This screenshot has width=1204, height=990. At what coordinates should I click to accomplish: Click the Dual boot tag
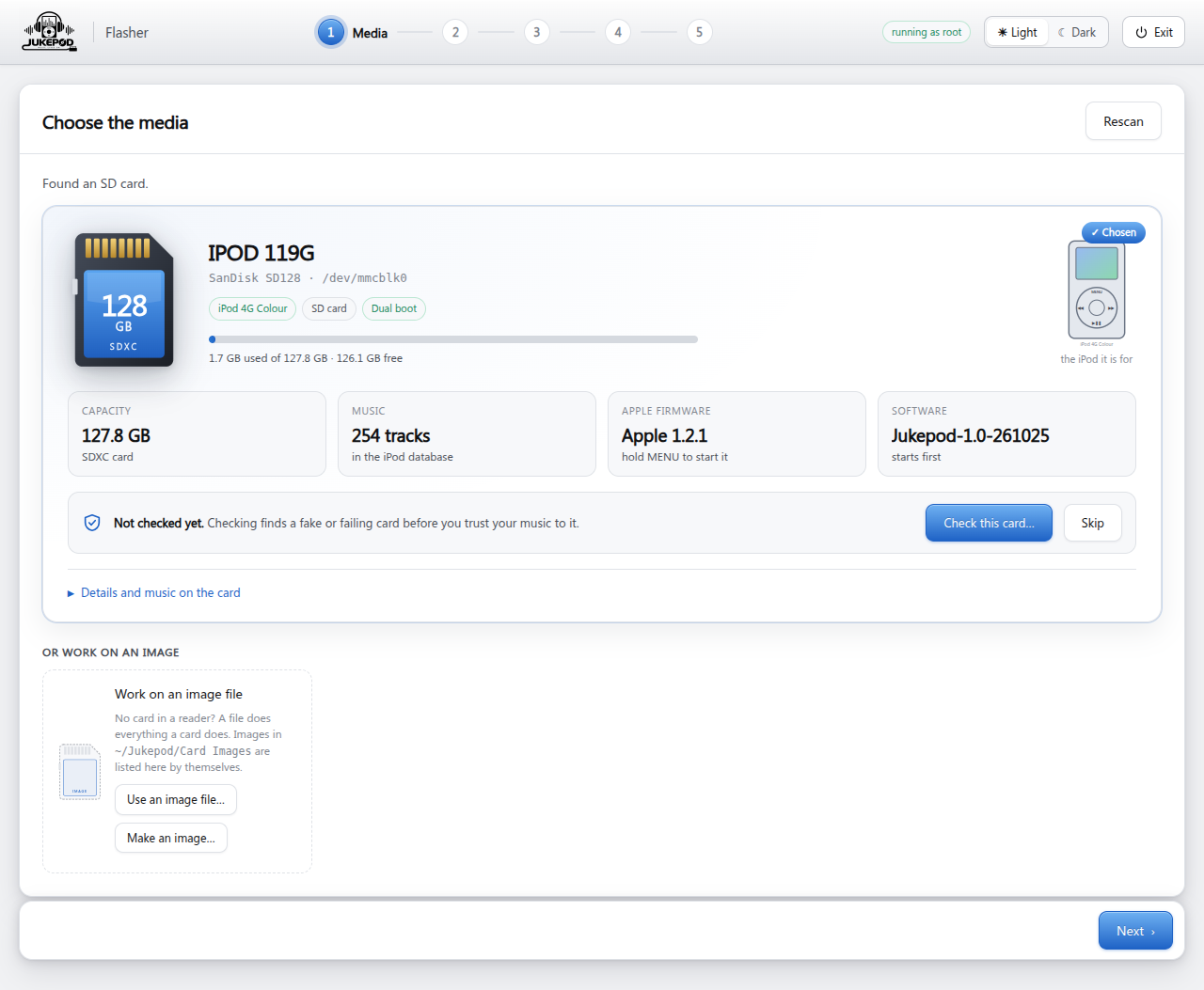[x=394, y=308]
